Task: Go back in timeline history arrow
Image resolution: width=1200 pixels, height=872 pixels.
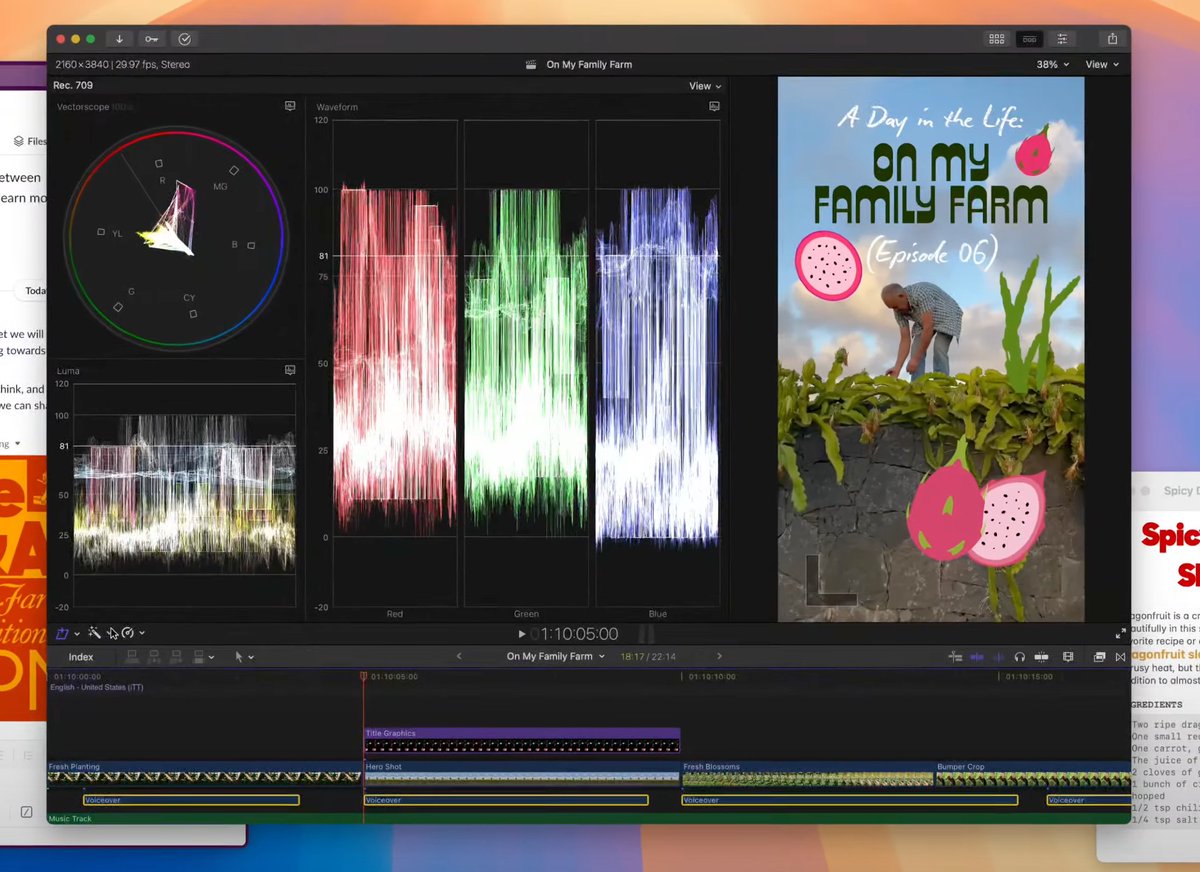Action: [459, 657]
